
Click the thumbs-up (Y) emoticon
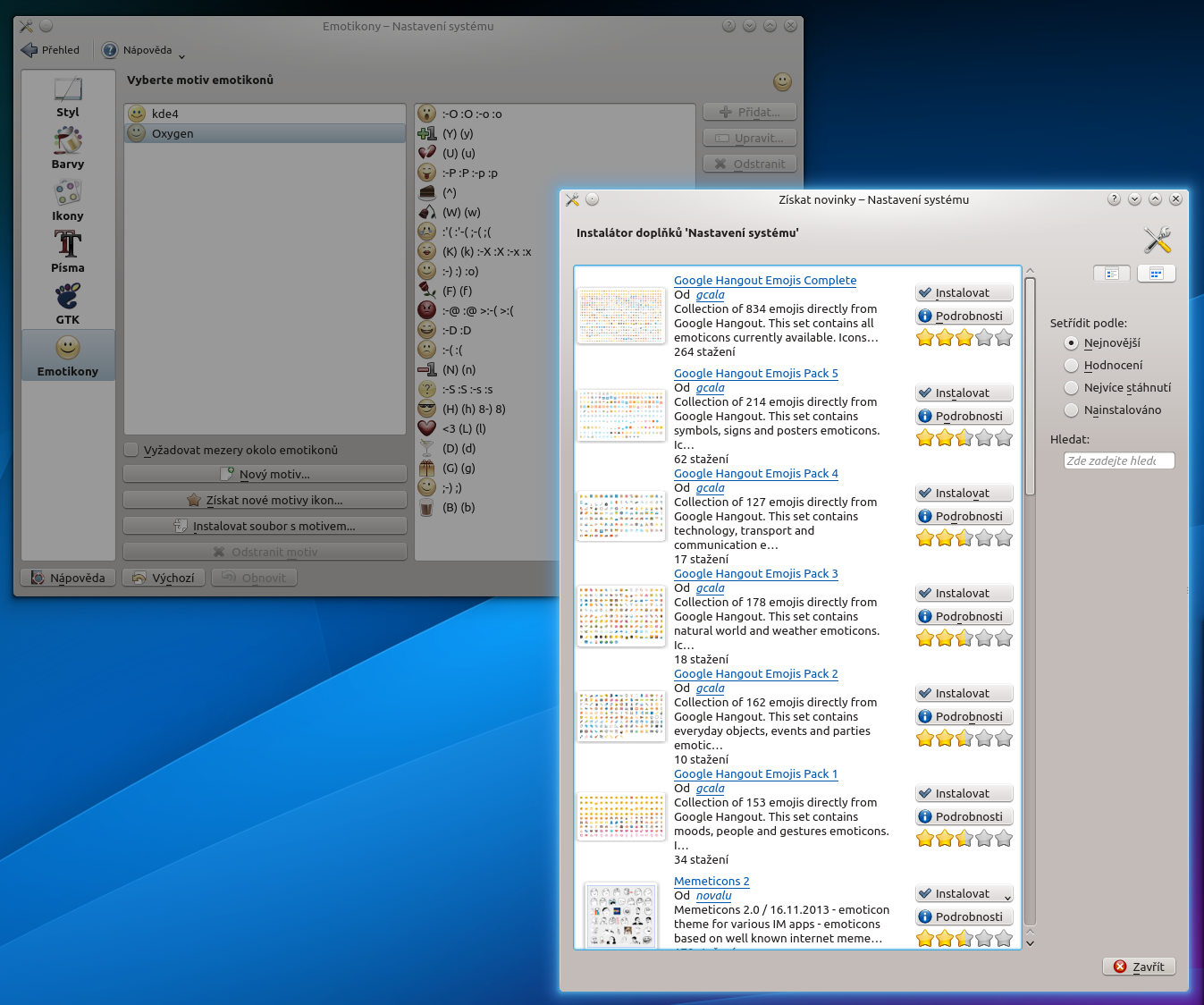[427, 133]
